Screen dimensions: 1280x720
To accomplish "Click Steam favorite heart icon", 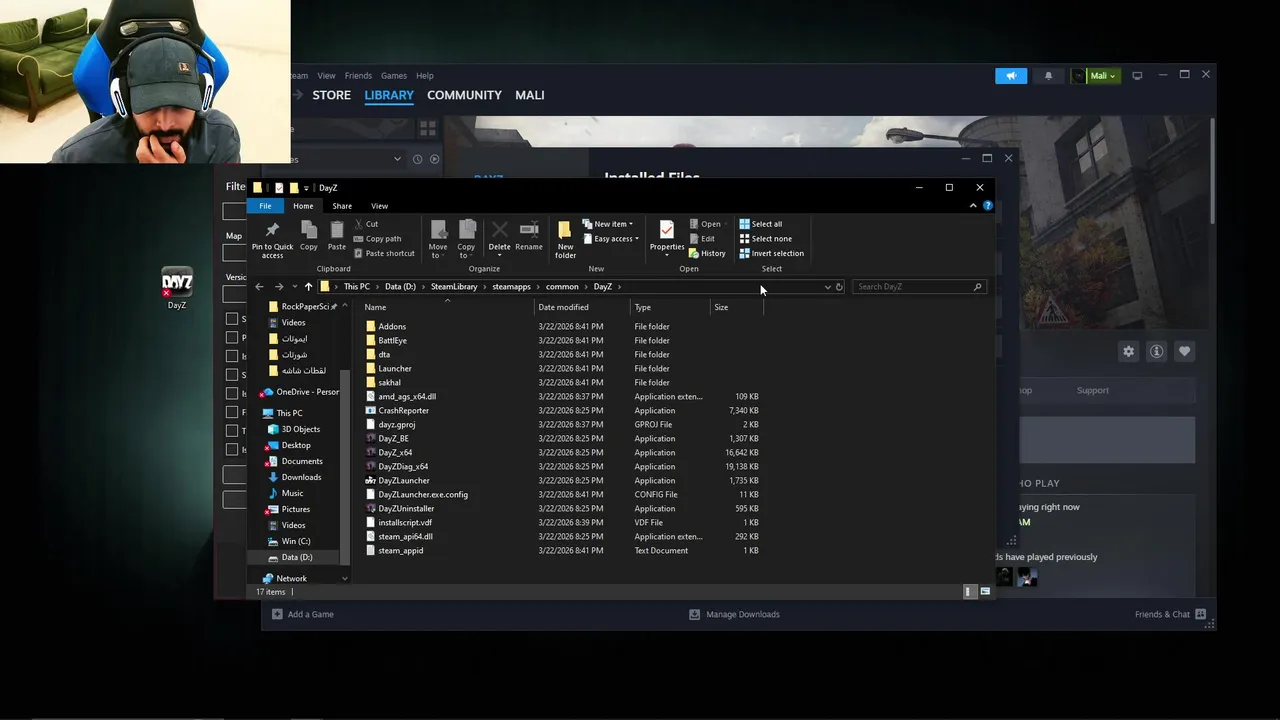I will 1185,351.
